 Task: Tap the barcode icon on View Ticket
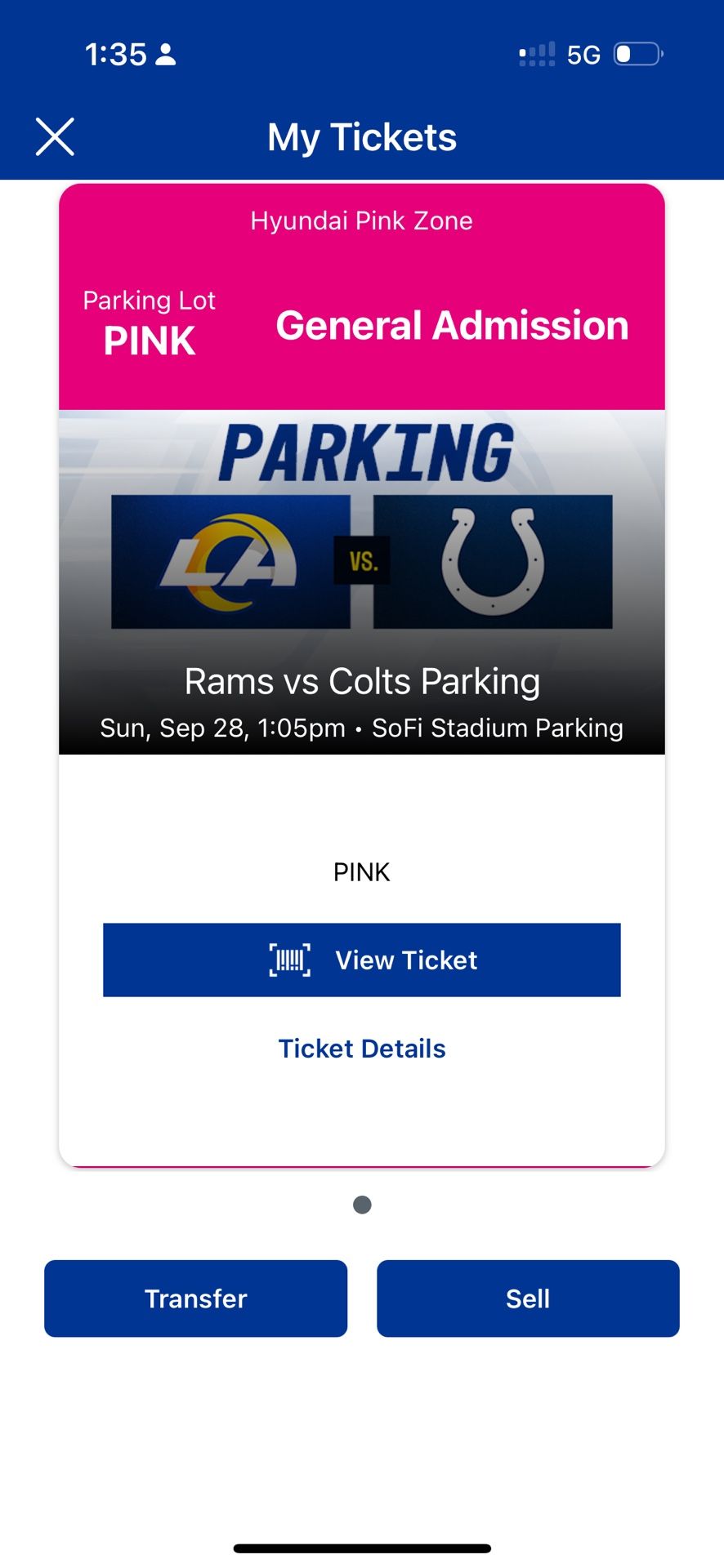click(290, 960)
